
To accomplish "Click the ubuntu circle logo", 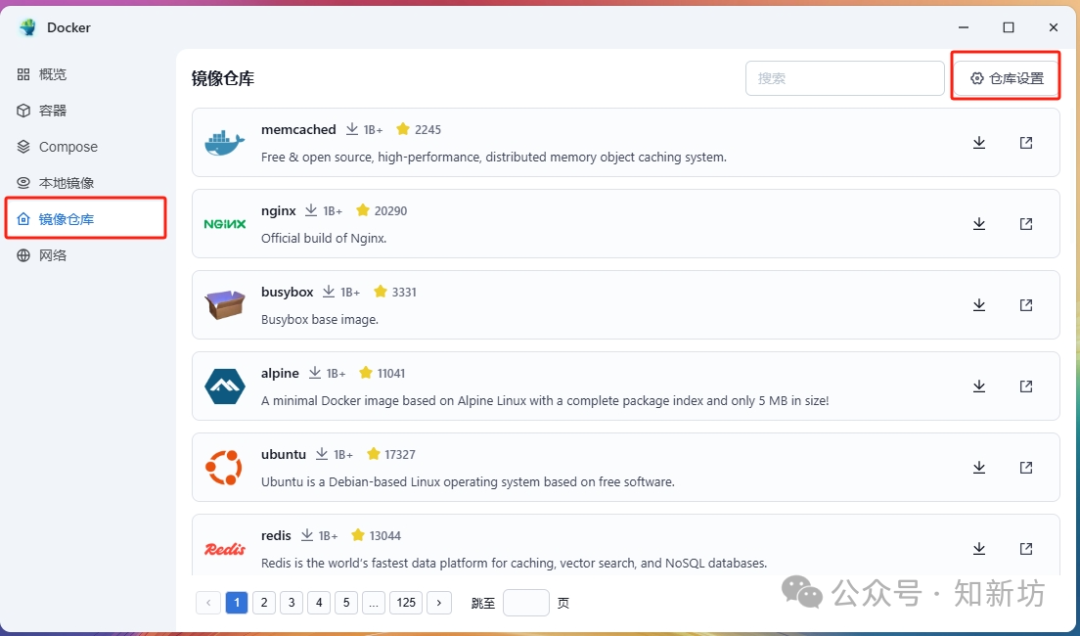I will [224, 468].
